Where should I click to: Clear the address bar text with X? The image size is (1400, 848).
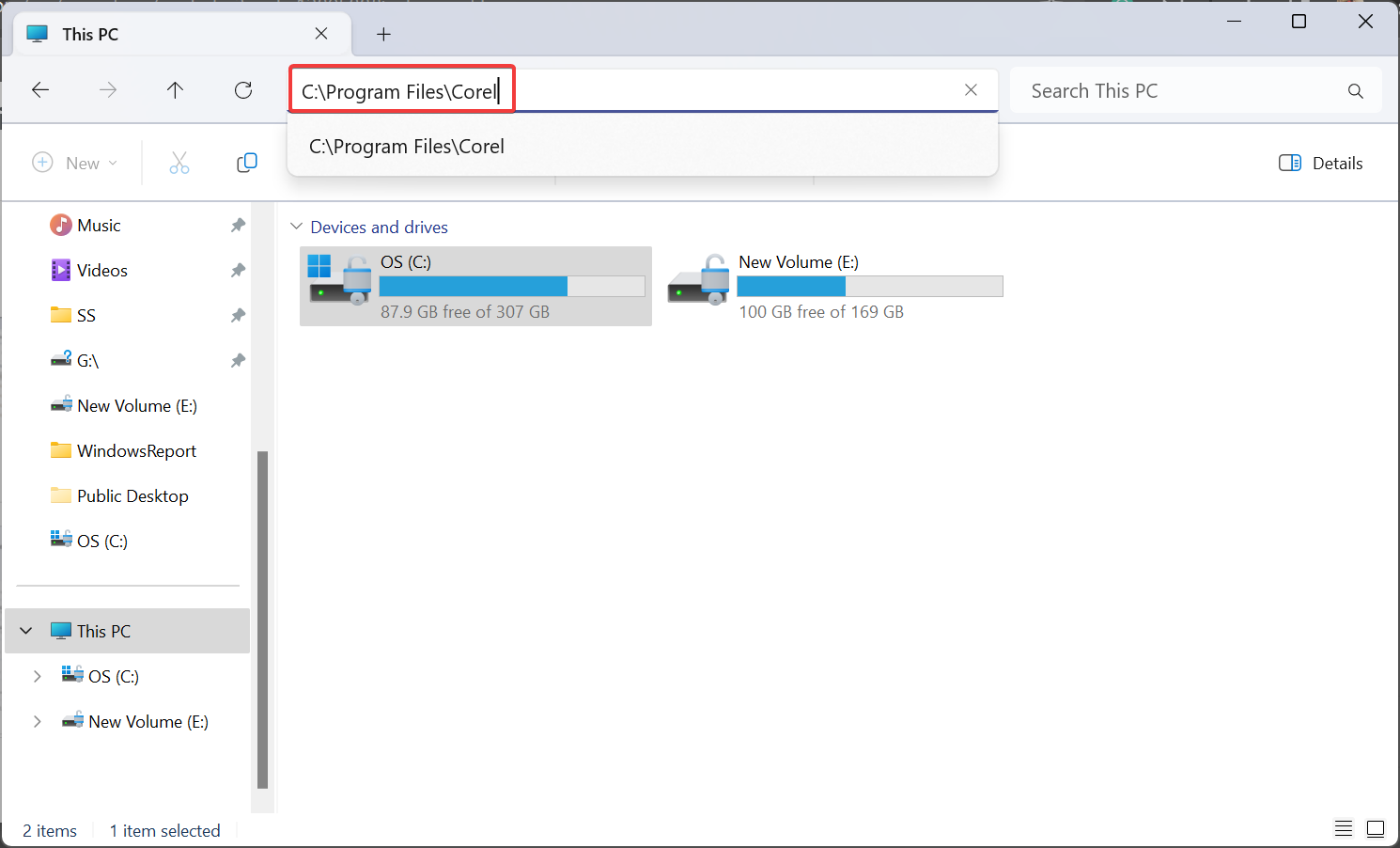click(x=971, y=89)
